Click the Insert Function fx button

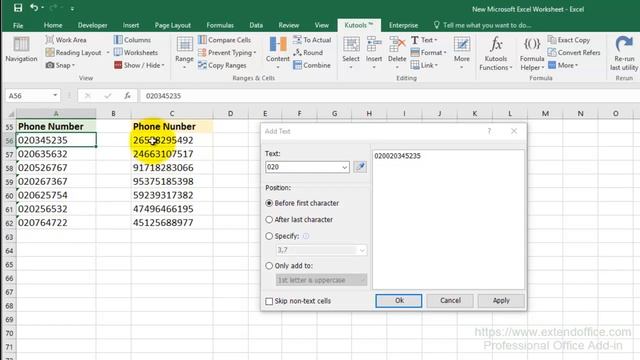tap(127, 96)
